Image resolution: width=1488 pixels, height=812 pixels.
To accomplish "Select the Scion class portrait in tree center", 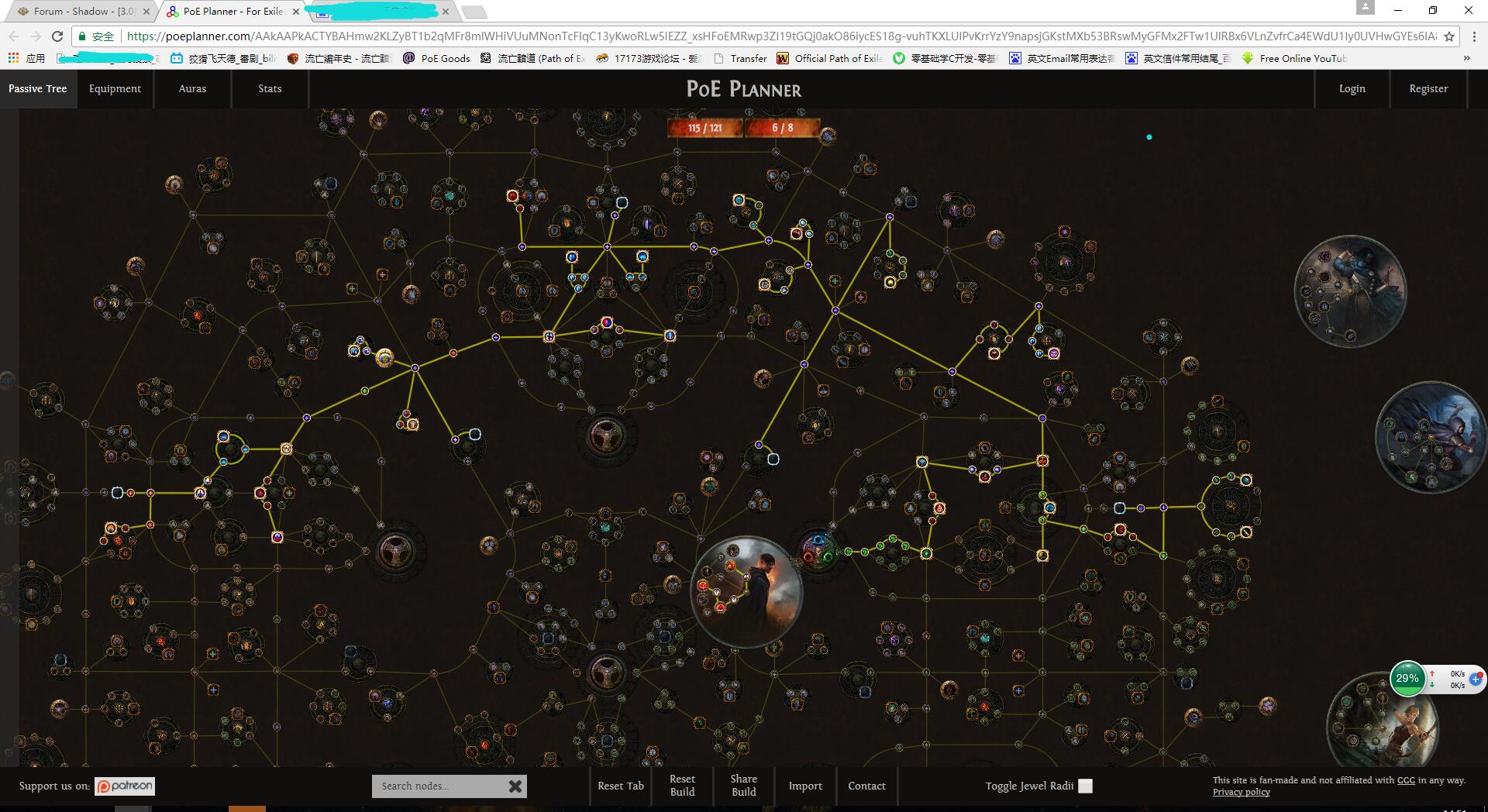I will pos(746,592).
